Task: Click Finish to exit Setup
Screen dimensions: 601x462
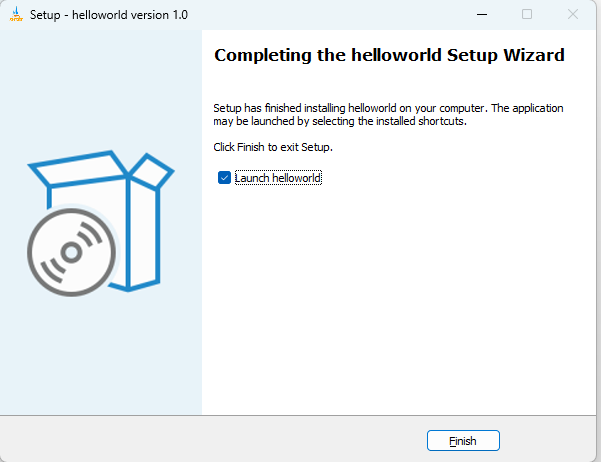Action: click(x=463, y=441)
